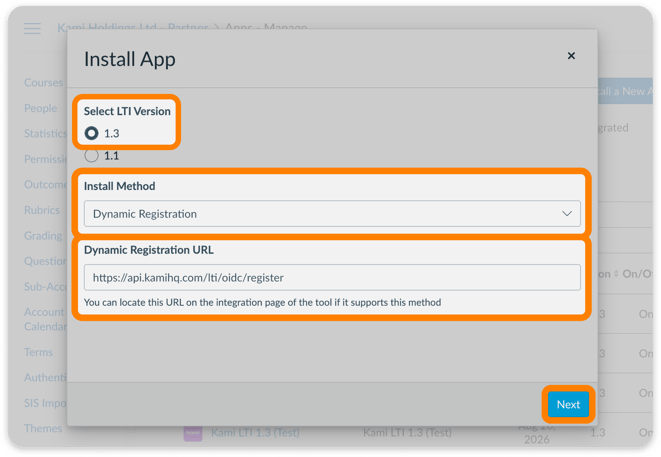
Task: Open Courses in the sidebar
Action: tap(43, 83)
